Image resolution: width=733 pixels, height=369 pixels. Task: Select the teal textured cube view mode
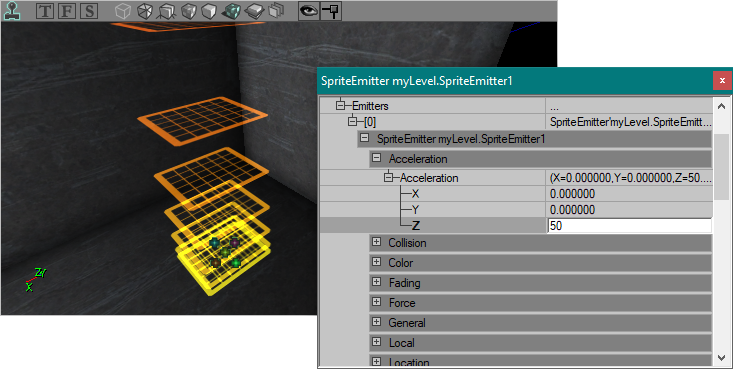pos(231,11)
